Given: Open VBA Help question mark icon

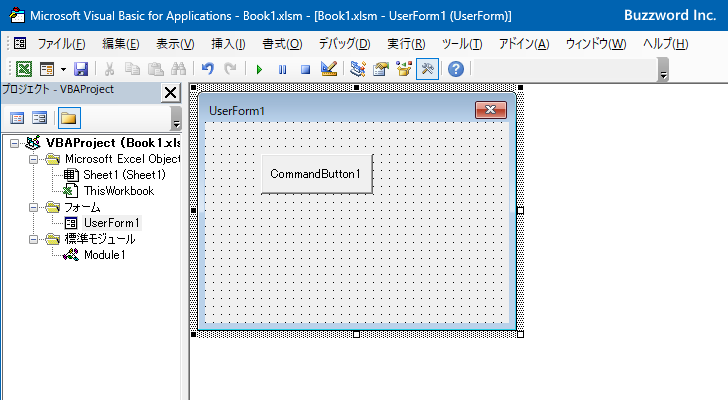Looking at the screenshot, I should point(456,69).
